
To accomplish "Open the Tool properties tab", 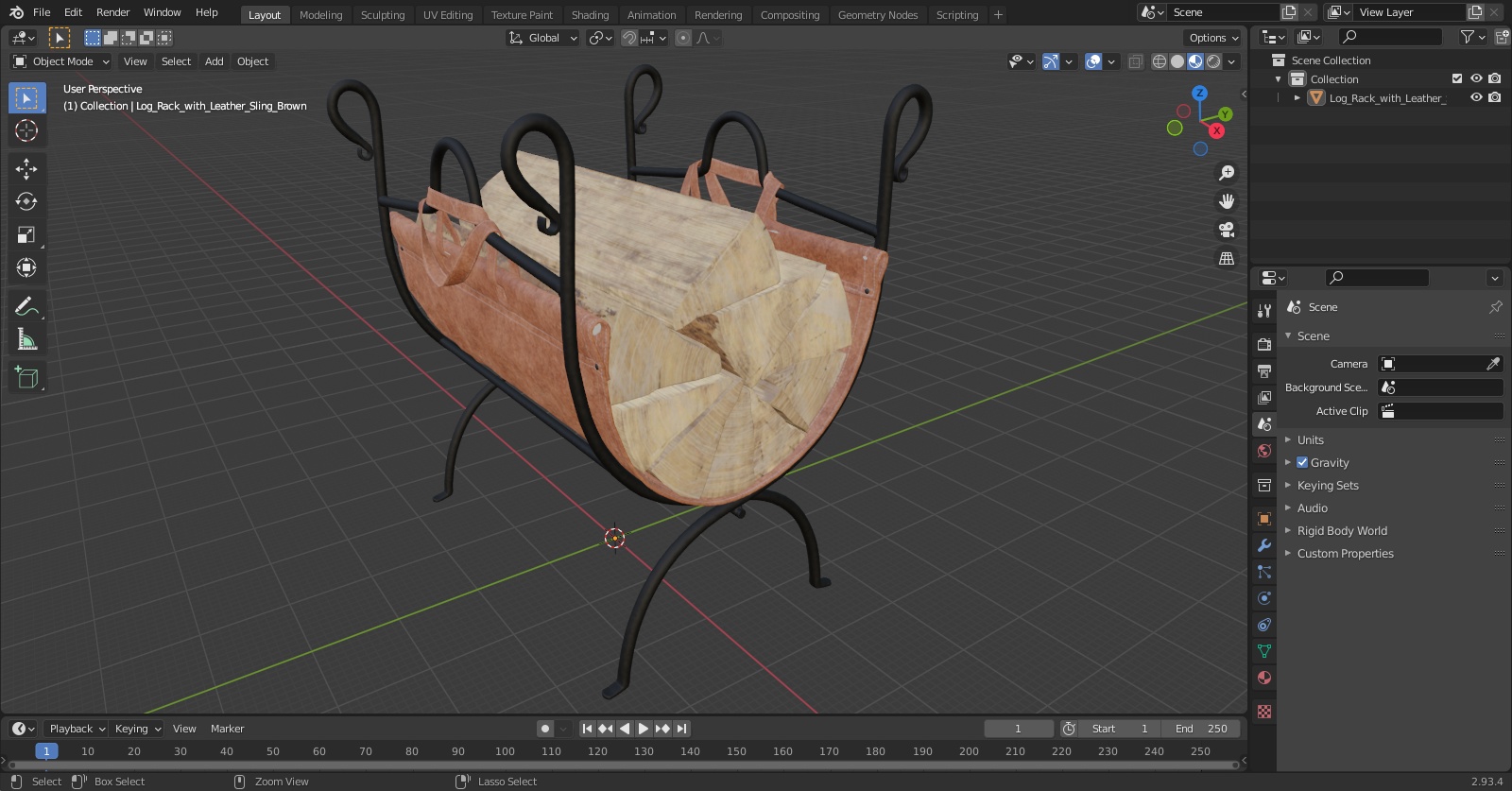I will (x=1264, y=311).
